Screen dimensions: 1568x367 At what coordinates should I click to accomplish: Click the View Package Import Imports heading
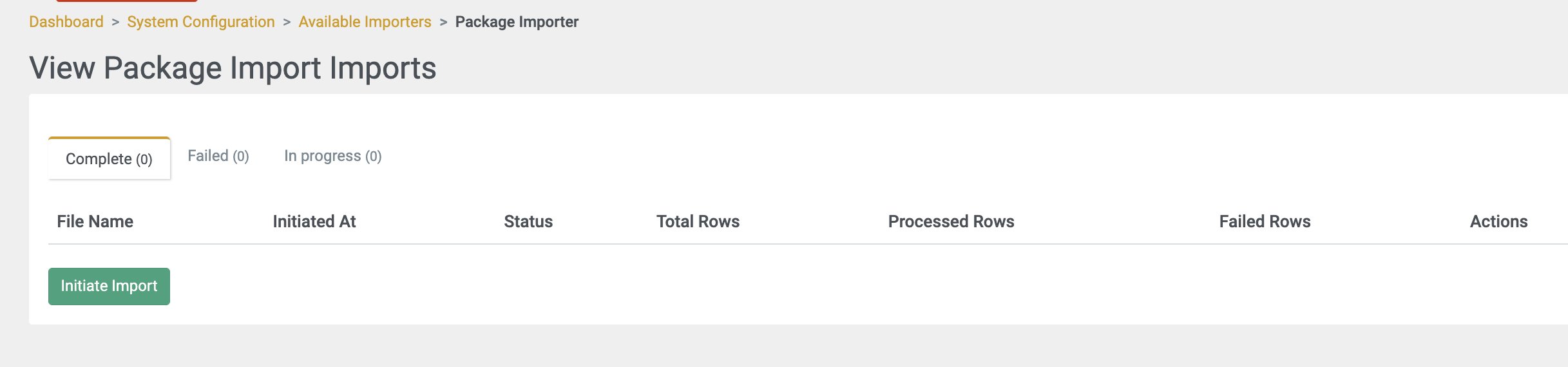pyautogui.click(x=233, y=68)
